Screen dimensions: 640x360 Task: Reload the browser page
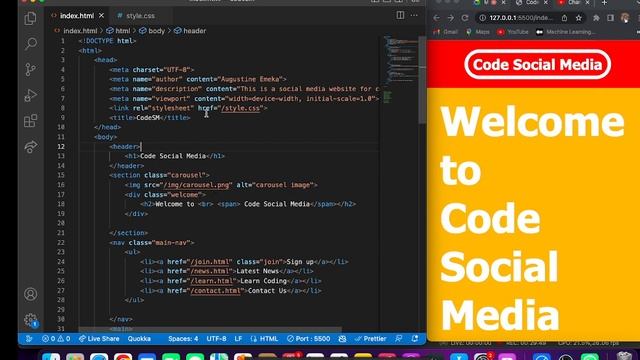coord(465,18)
